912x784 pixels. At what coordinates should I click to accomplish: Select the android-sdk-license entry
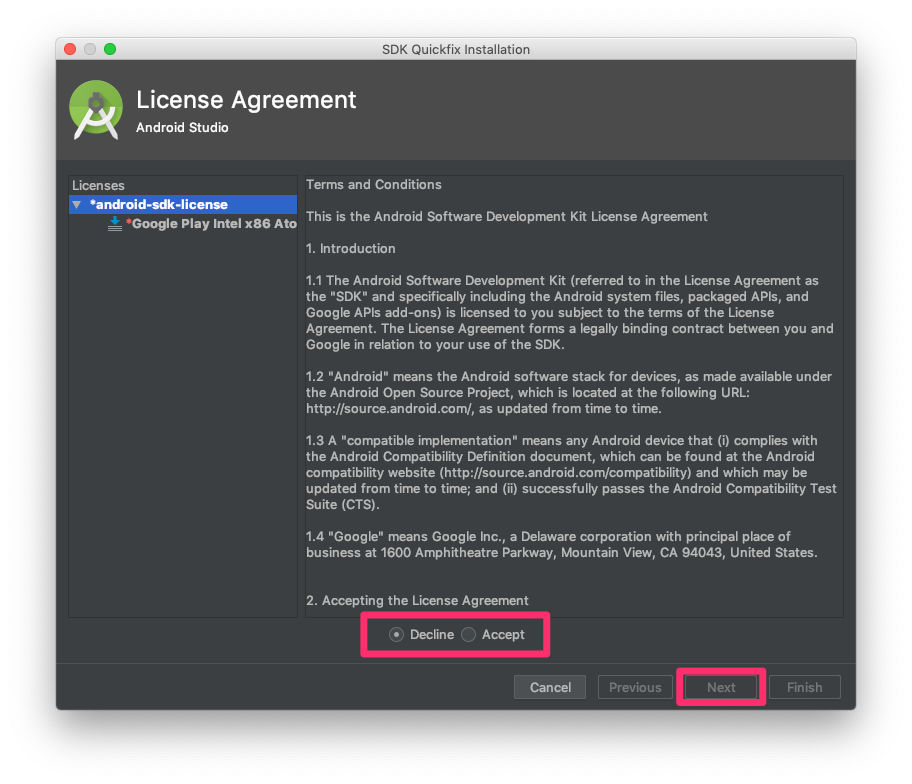tap(183, 205)
